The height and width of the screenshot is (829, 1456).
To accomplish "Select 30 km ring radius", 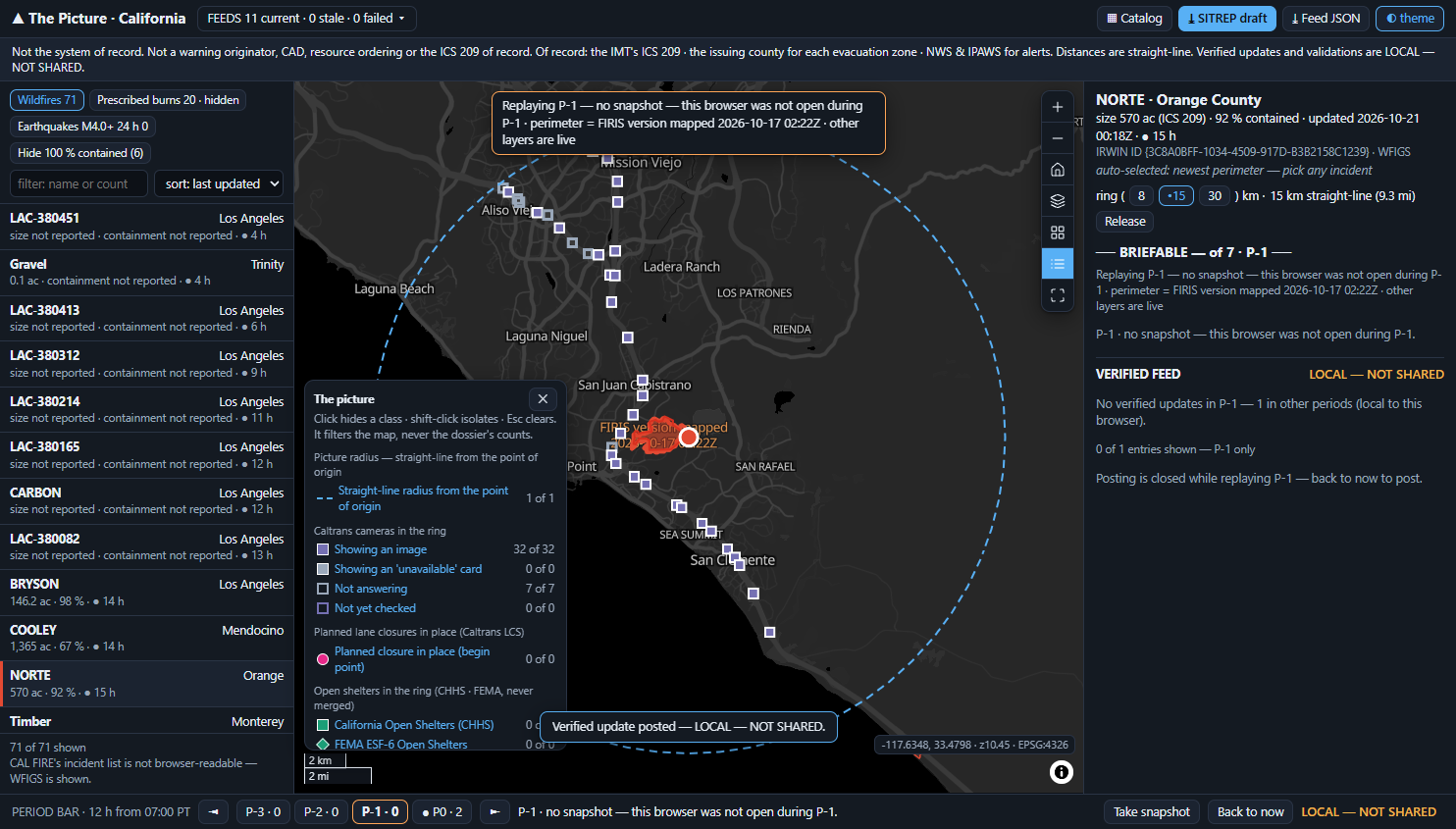I will (x=1215, y=196).
